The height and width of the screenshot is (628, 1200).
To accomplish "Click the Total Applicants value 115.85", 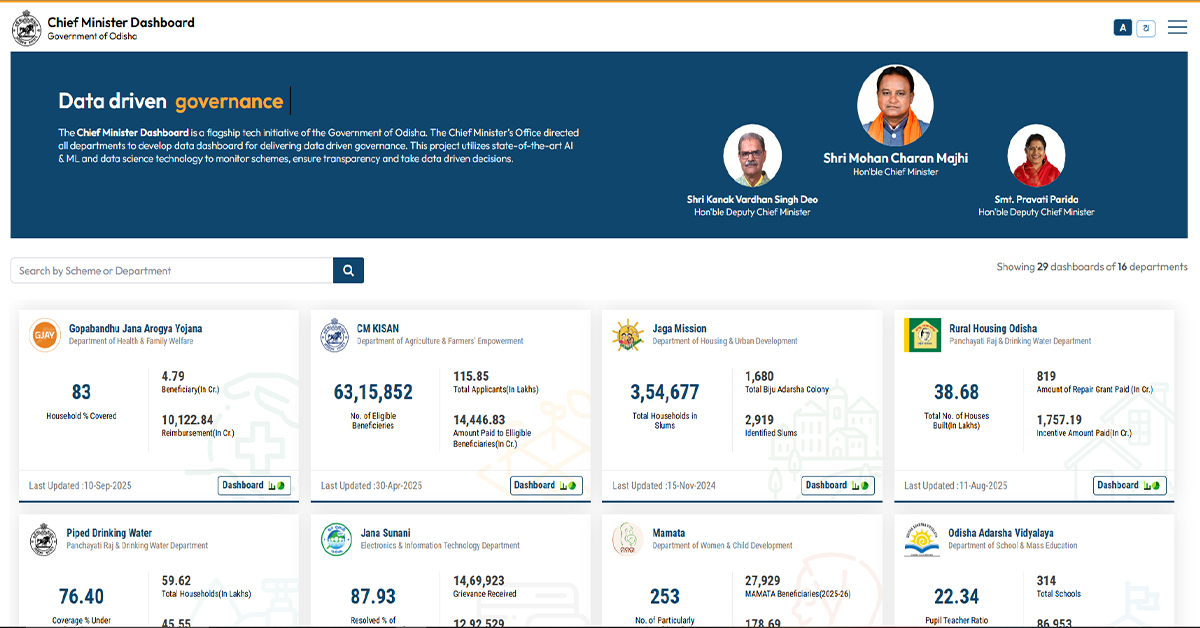I will (x=471, y=376).
